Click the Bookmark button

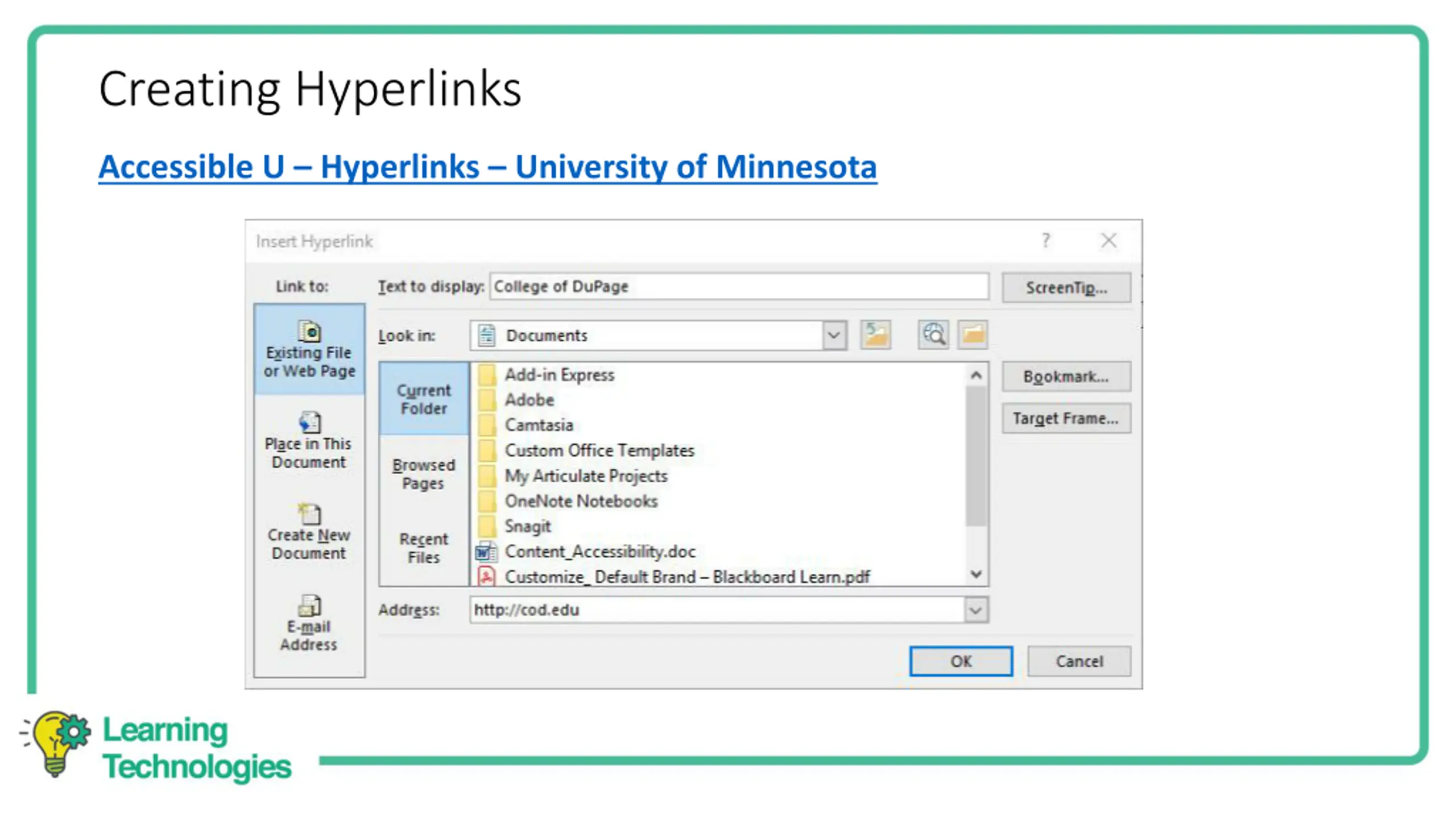[1066, 377]
